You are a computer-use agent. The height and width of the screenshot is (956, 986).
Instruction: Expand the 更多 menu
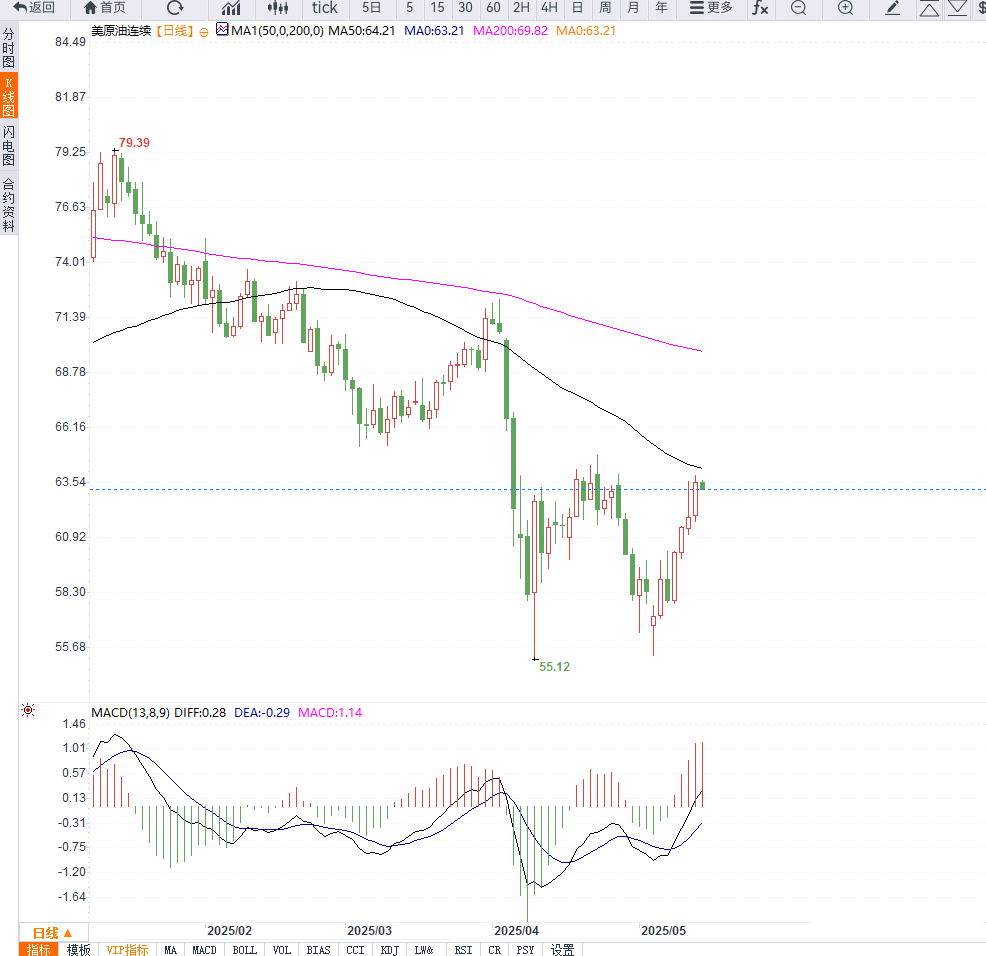711,8
